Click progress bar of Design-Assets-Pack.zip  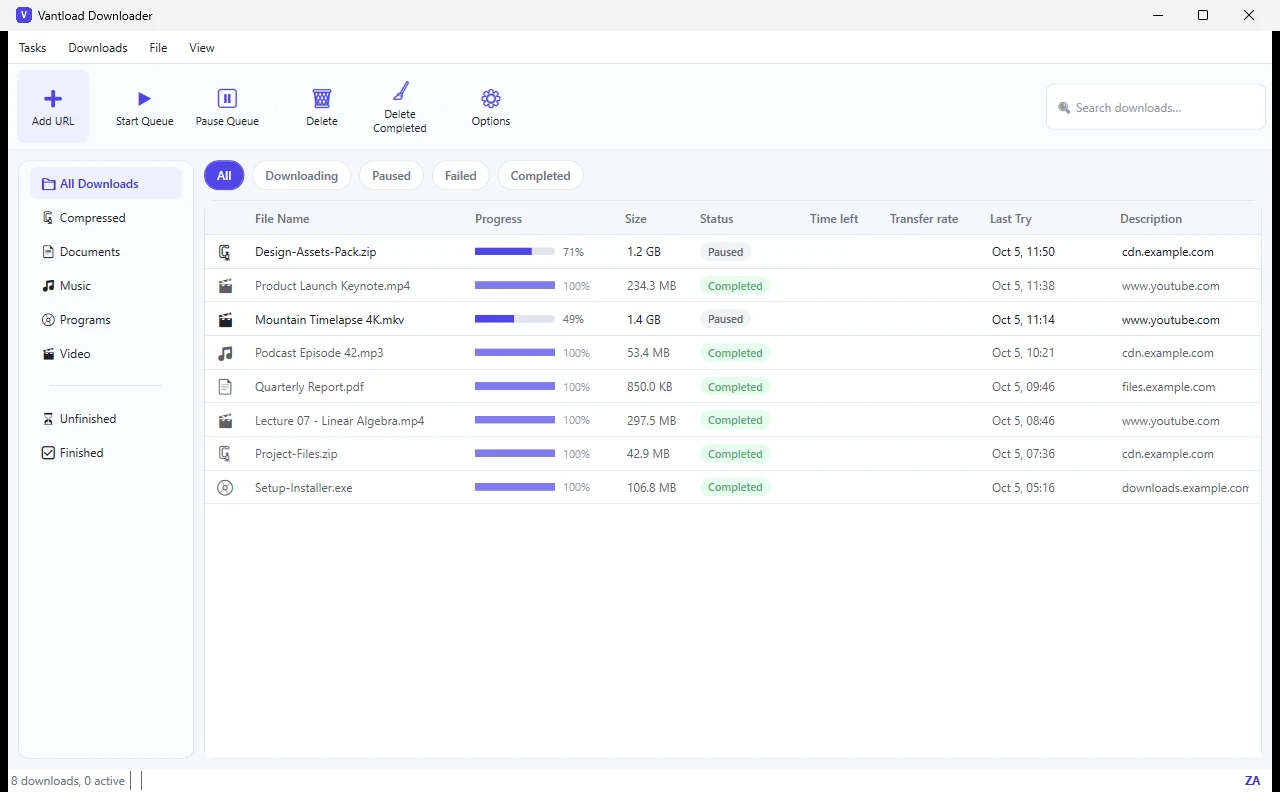tap(515, 252)
